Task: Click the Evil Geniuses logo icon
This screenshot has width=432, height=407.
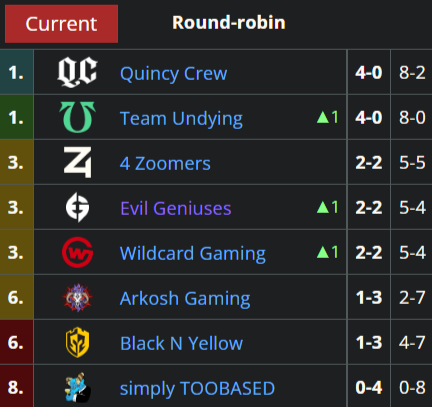Action: (x=77, y=207)
